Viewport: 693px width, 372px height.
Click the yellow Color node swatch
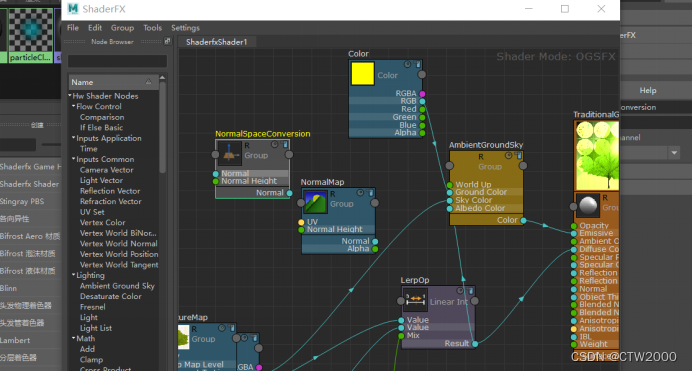point(362,73)
